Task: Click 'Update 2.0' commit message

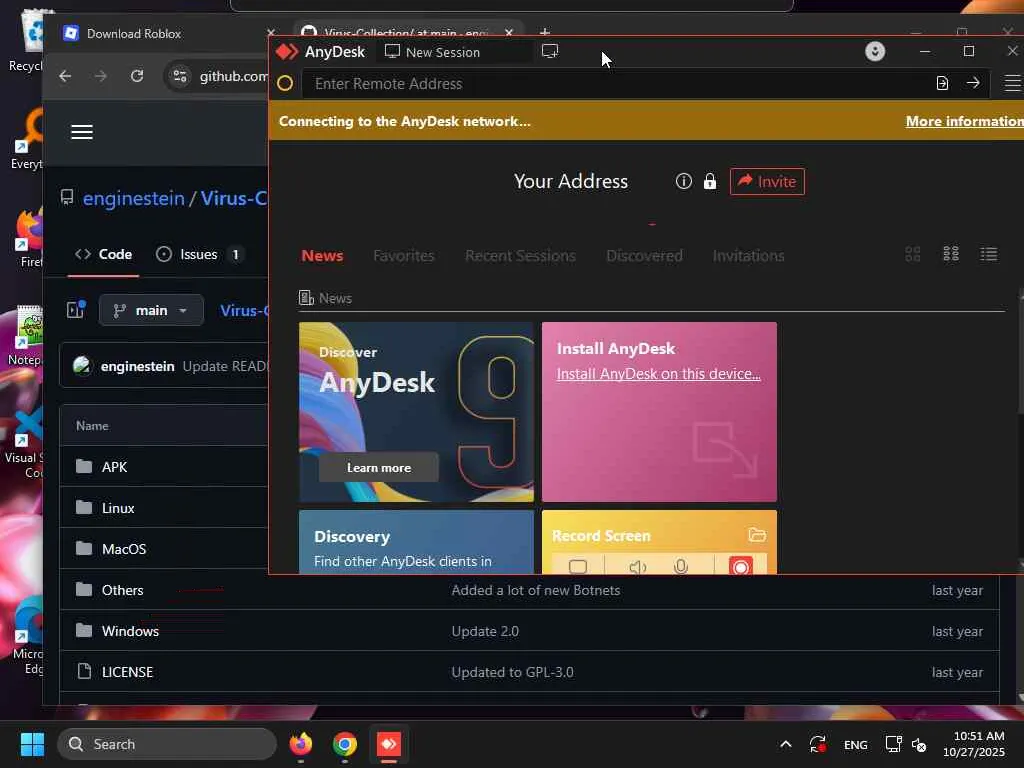Action: pos(485,632)
